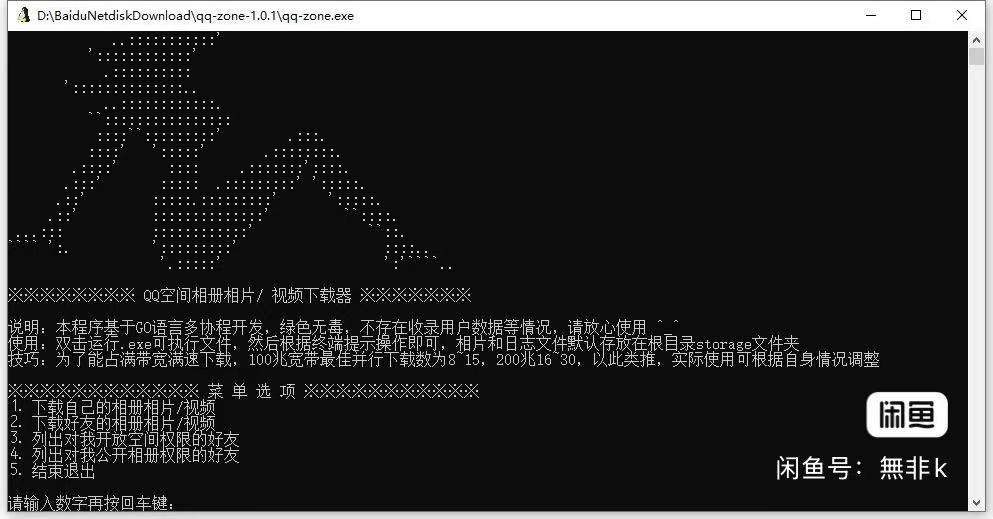
Task: Click menu option 2 下载好友的相册相片/视频
Action: point(113,423)
